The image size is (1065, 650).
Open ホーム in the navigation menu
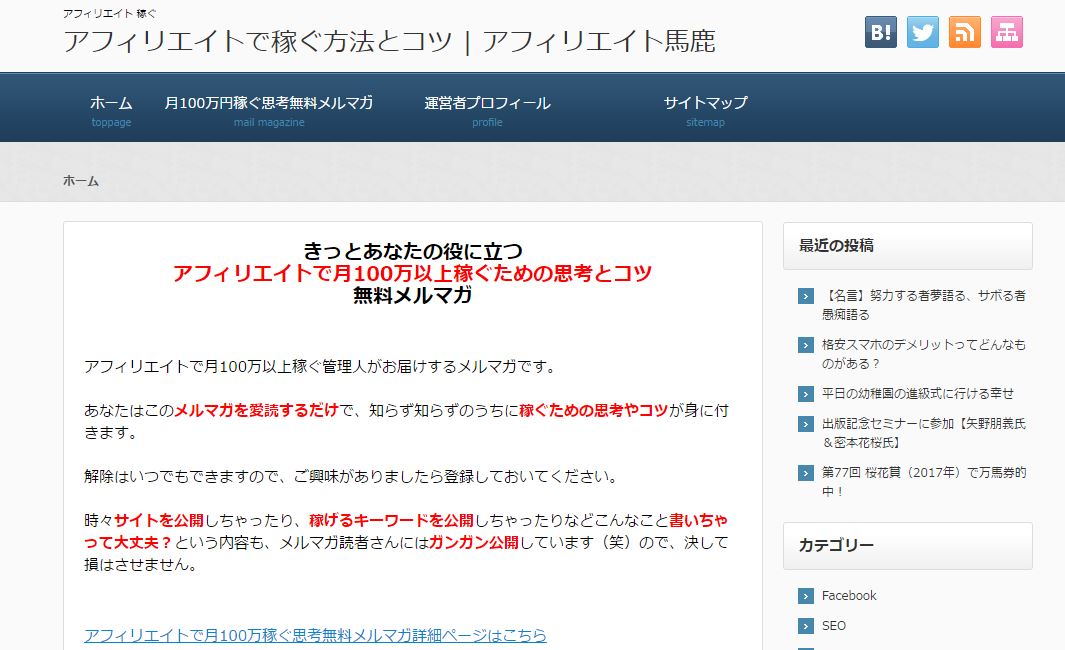click(111, 103)
